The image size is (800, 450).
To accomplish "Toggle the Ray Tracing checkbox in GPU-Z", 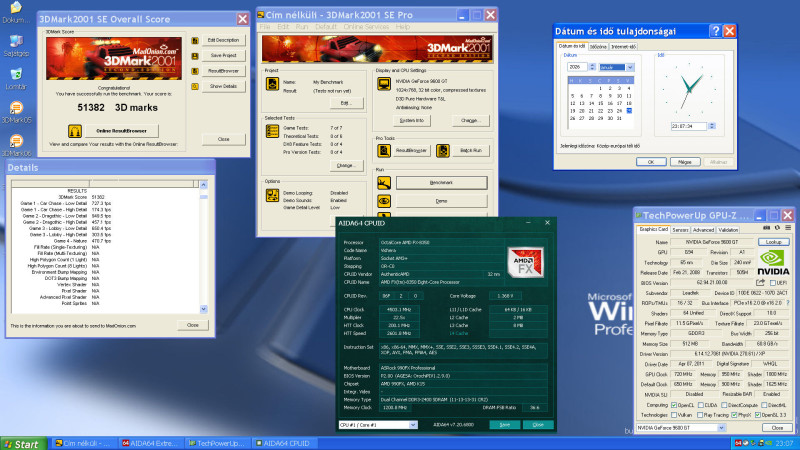I will [x=700, y=415].
